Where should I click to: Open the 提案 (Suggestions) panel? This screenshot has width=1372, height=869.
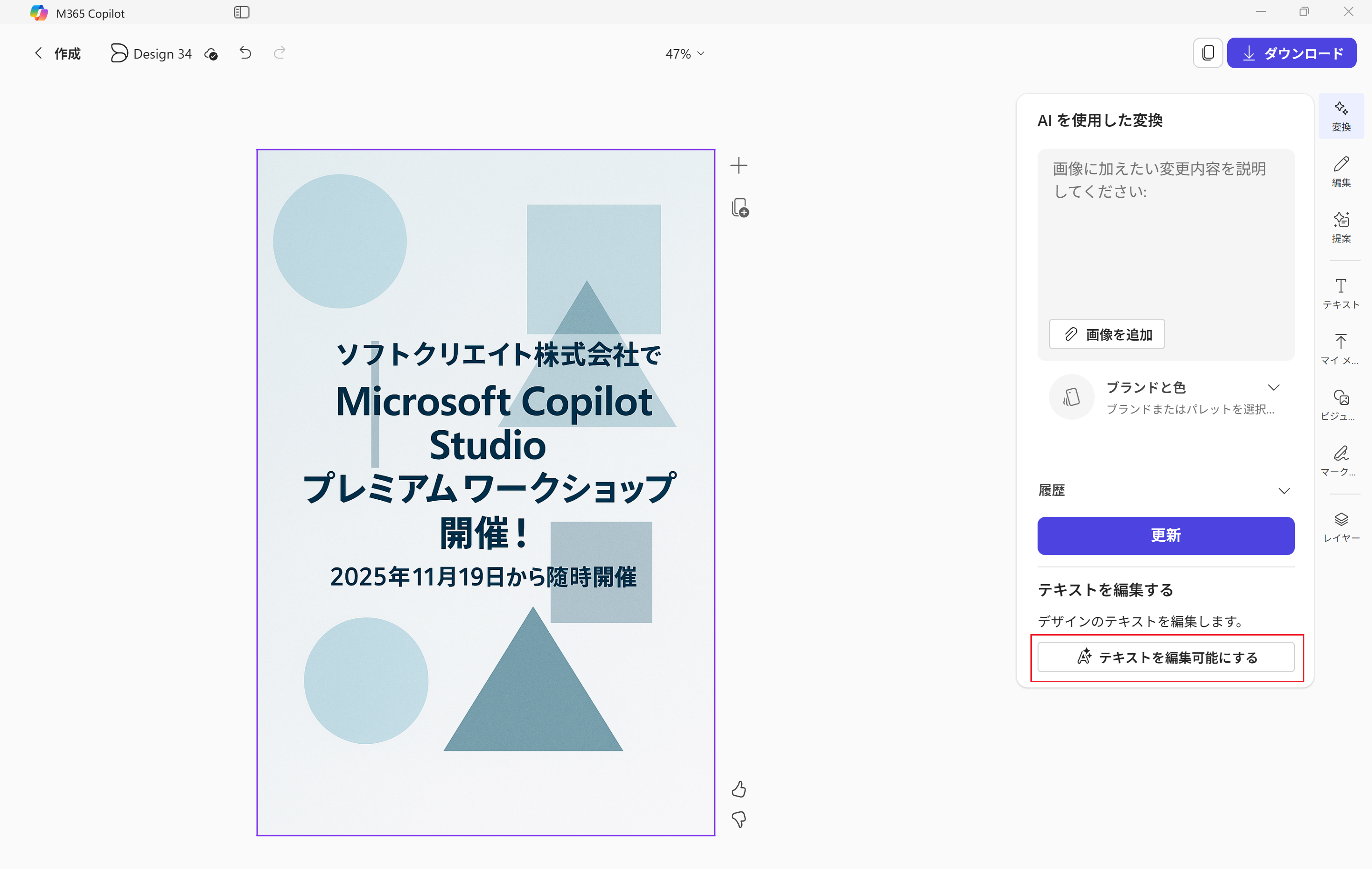click(x=1341, y=227)
